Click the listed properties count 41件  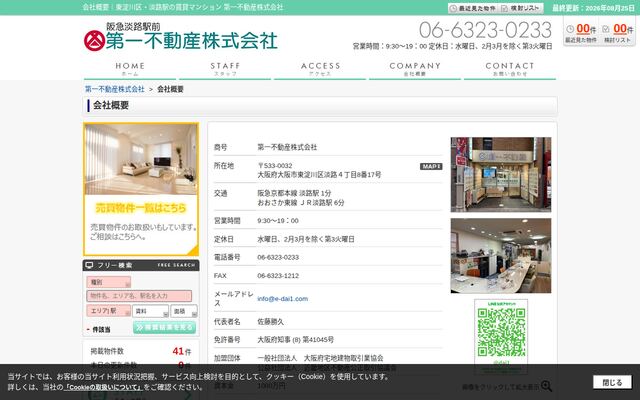pos(182,351)
